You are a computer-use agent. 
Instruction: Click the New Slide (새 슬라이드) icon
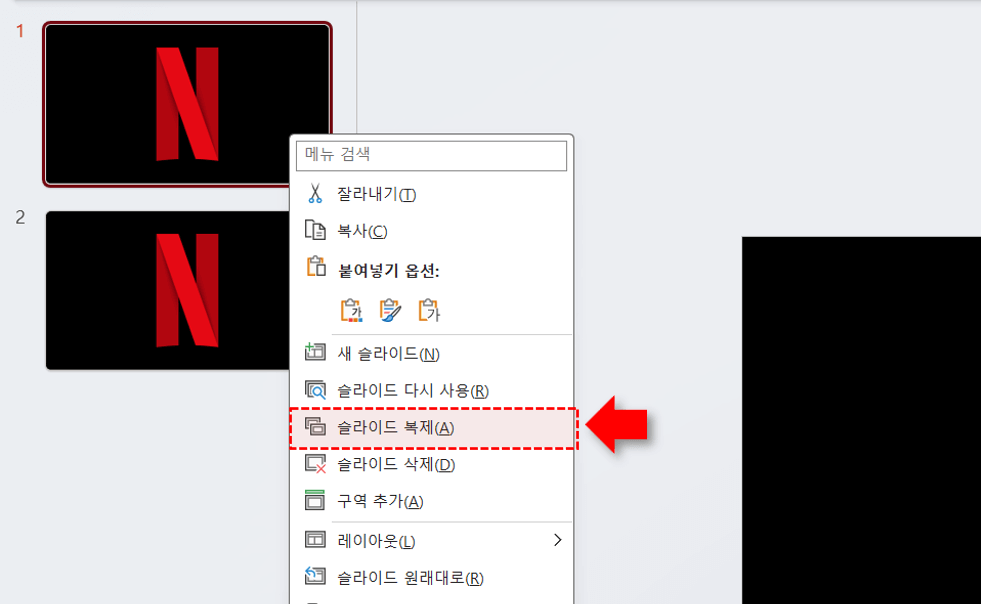click(x=315, y=354)
